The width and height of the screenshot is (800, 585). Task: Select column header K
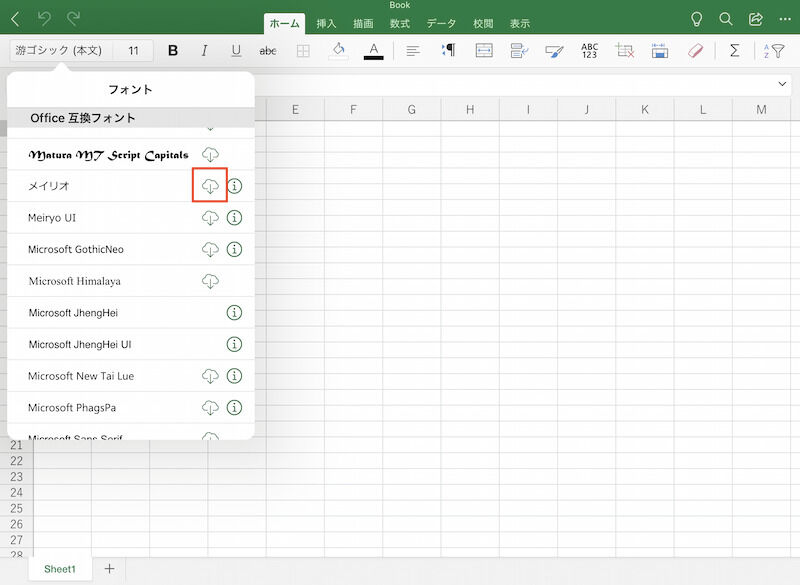645,109
